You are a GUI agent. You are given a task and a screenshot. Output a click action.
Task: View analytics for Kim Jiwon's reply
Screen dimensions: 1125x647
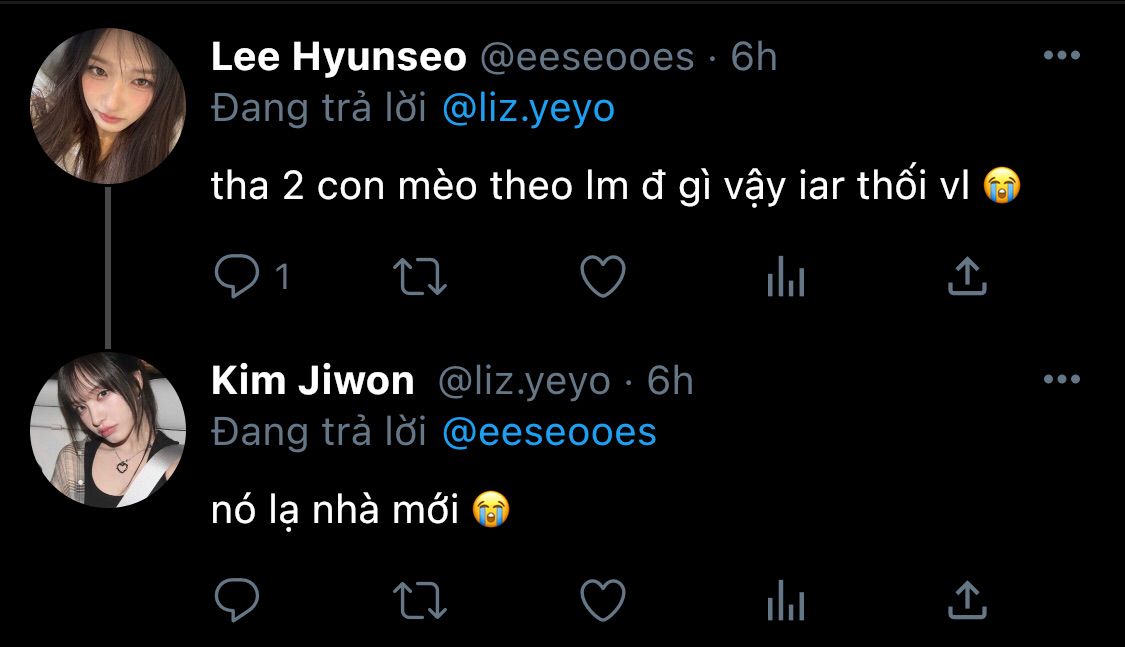click(786, 600)
